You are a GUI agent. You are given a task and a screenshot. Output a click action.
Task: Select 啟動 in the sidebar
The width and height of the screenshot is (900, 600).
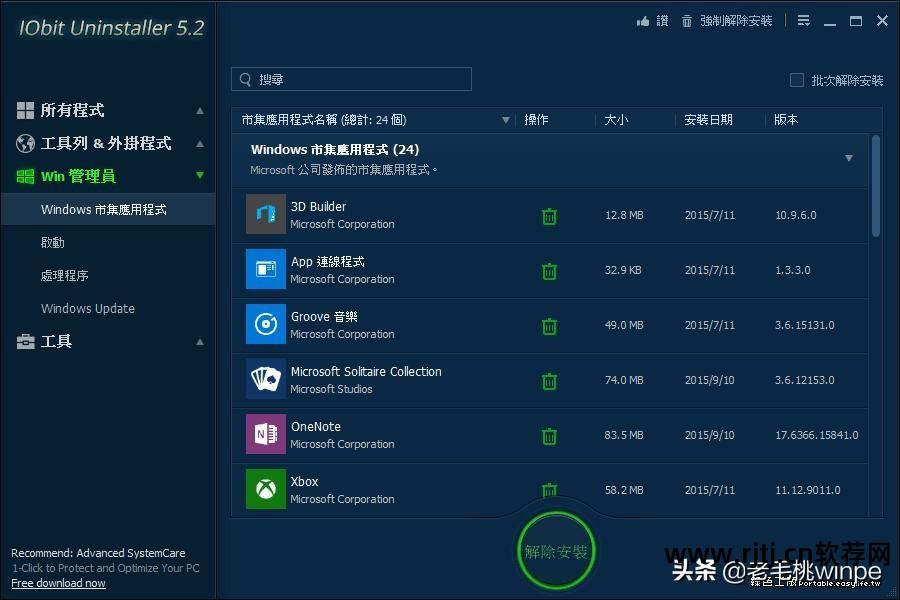pyautogui.click(x=52, y=242)
